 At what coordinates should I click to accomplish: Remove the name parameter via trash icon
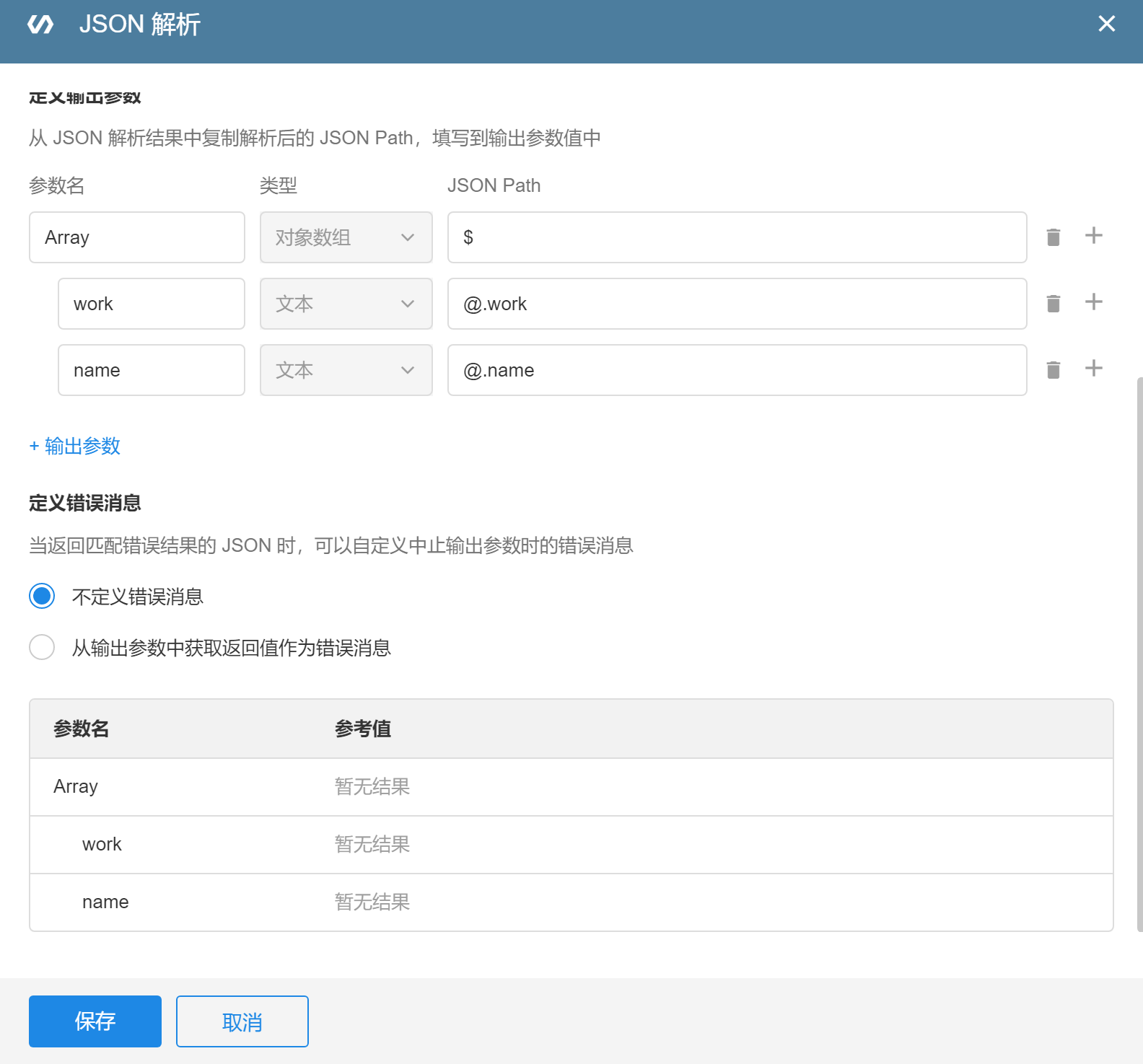pyautogui.click(x=1053, y=370)
